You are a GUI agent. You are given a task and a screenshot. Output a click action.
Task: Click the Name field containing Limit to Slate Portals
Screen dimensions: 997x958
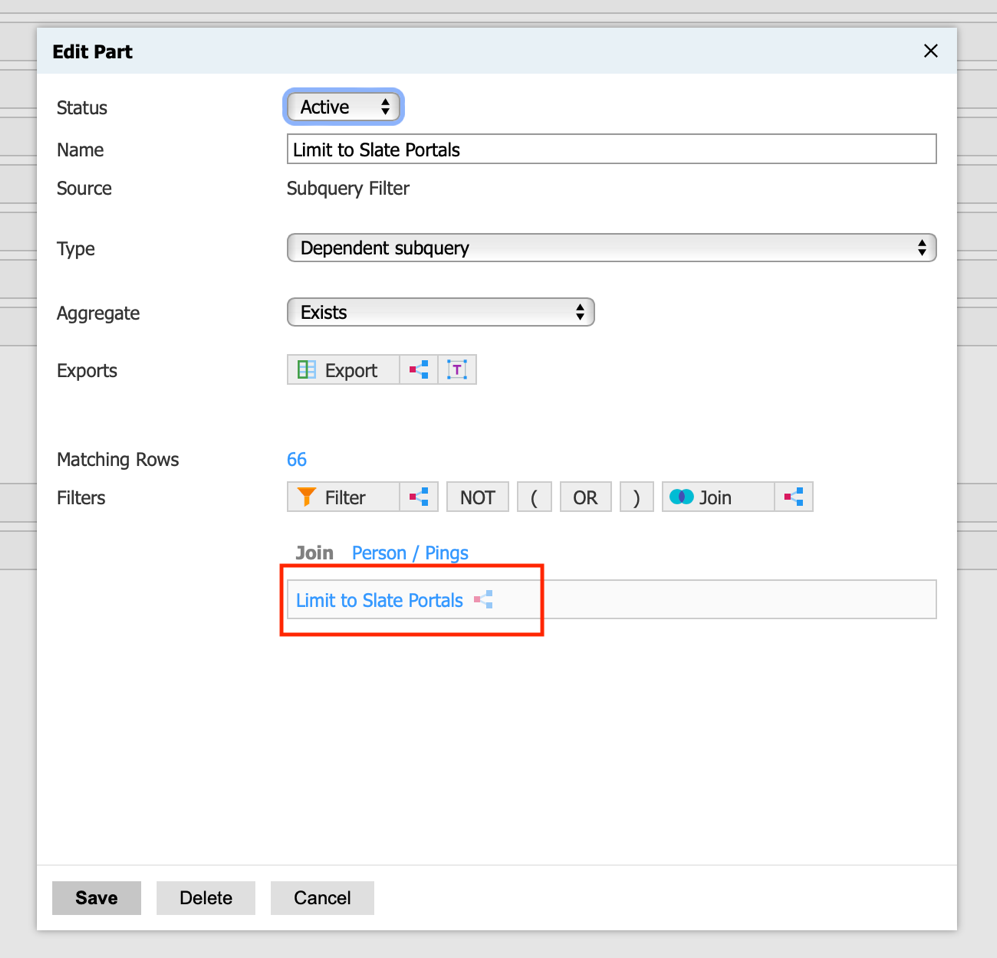(611, 150)
